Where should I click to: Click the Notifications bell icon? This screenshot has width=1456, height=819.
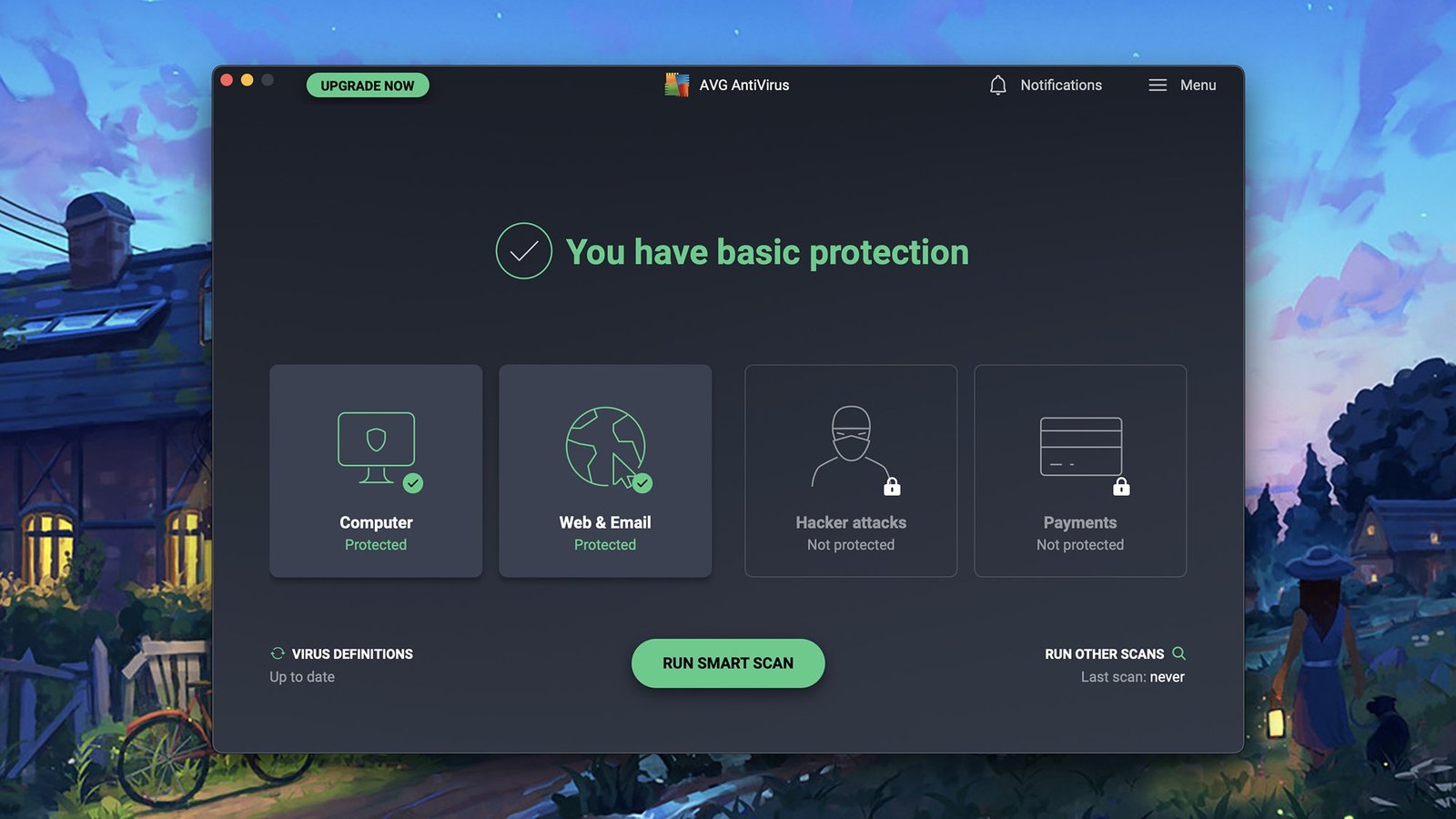(x=997, y=86)
